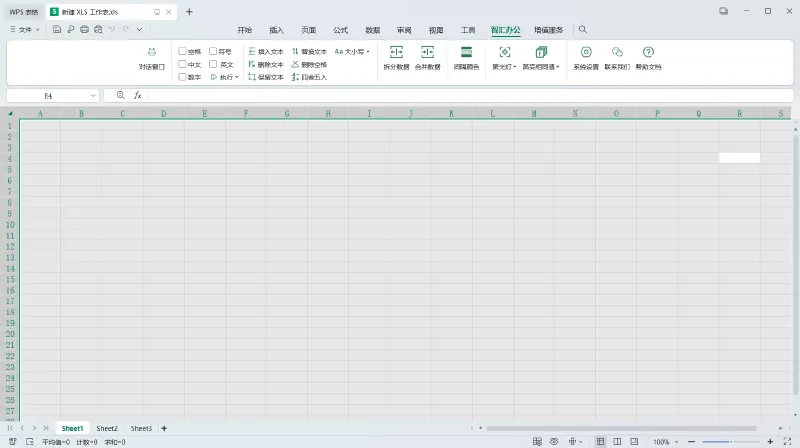The width and height of the screenshot is (800, 448).
Task: Click the fx insert function icon
Action: 137,95
